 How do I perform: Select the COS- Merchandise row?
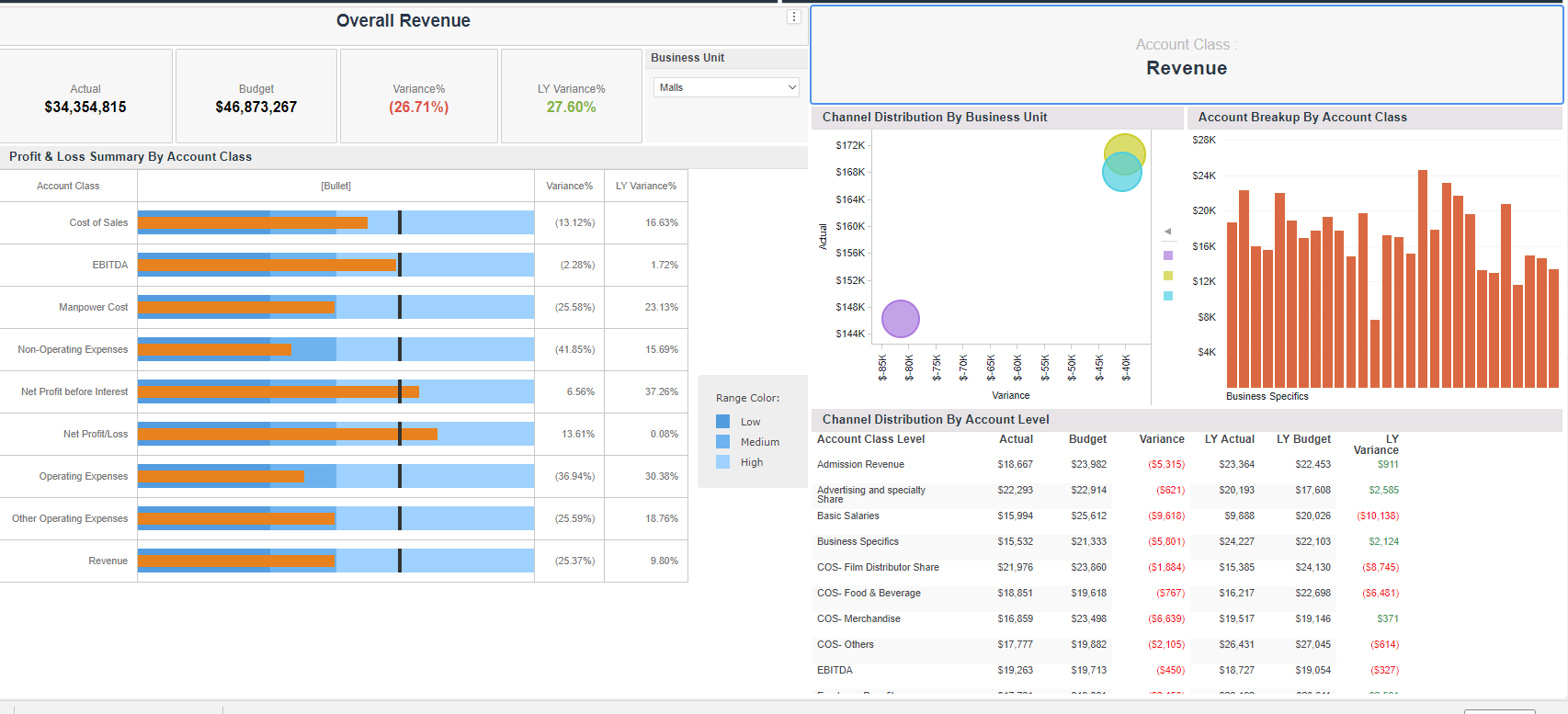1108,619
